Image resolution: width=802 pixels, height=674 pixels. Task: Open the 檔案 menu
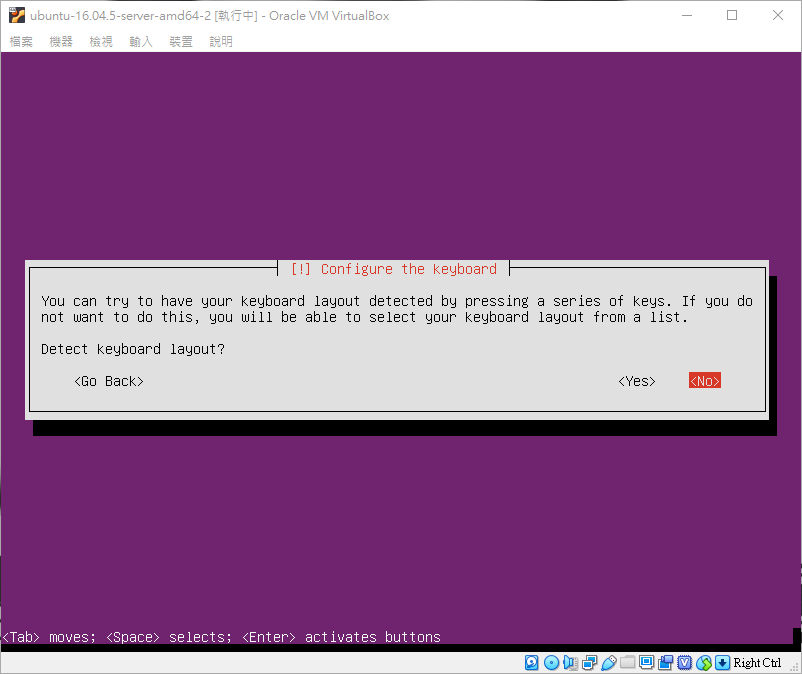21,41
